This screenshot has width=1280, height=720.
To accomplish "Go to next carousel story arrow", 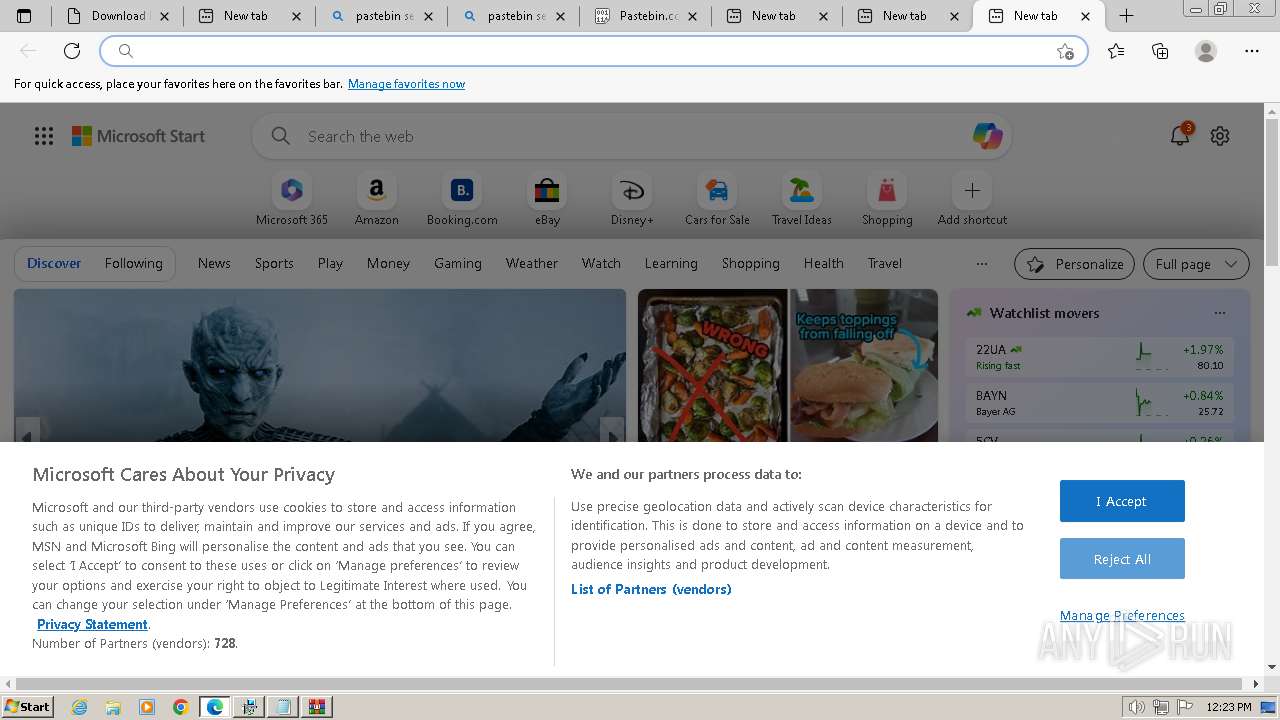I will tap(612, 432).
